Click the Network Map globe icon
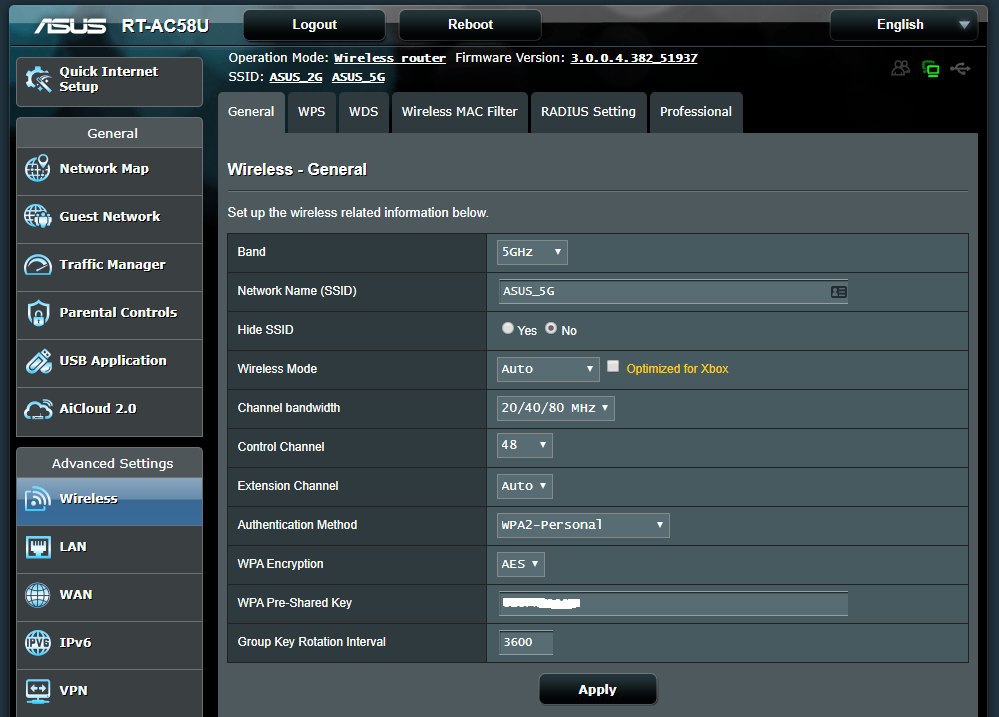Screen dimensions: 999x717 pos(38,168)
